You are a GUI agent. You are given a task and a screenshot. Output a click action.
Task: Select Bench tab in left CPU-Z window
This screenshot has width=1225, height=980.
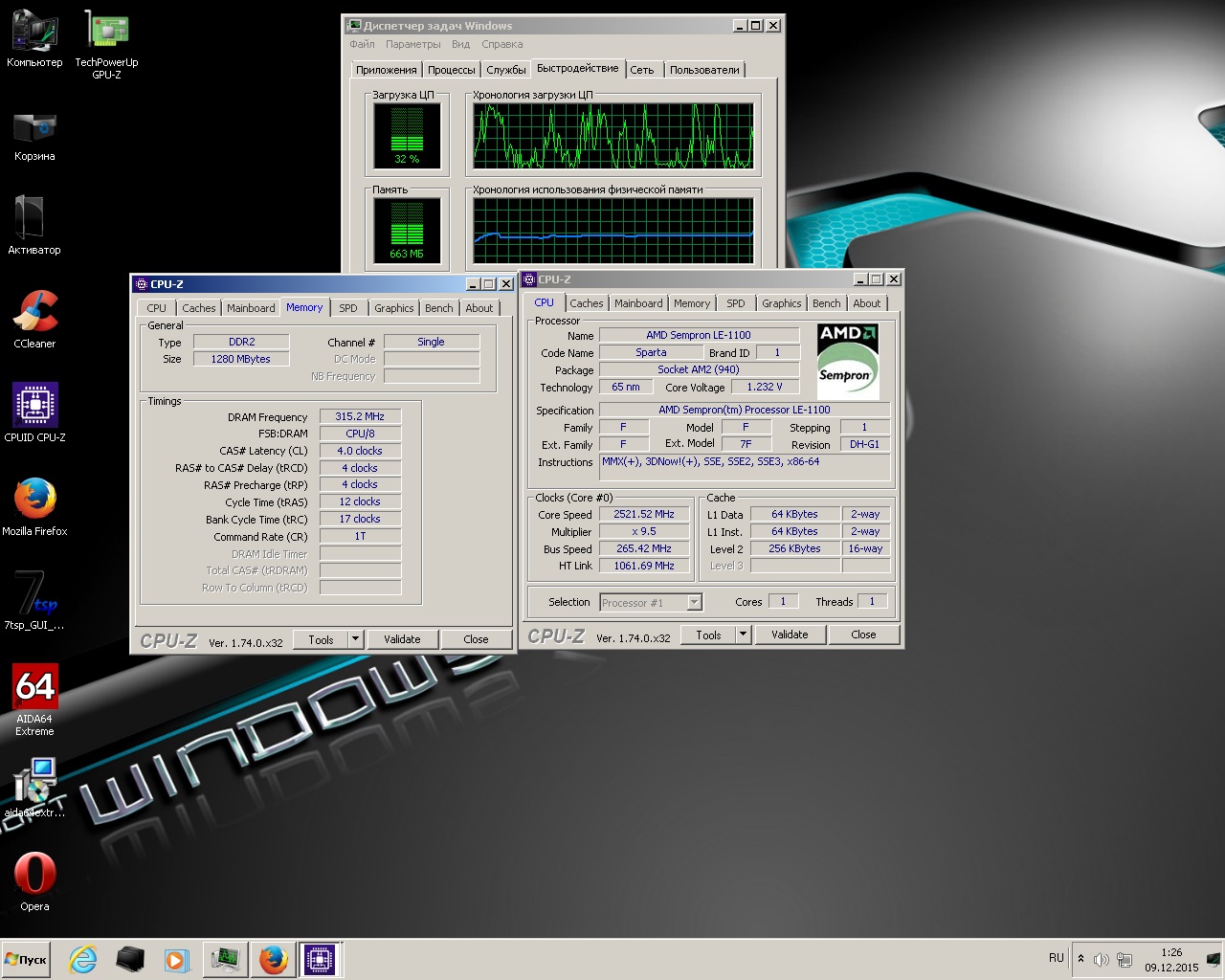click(439, 308)
